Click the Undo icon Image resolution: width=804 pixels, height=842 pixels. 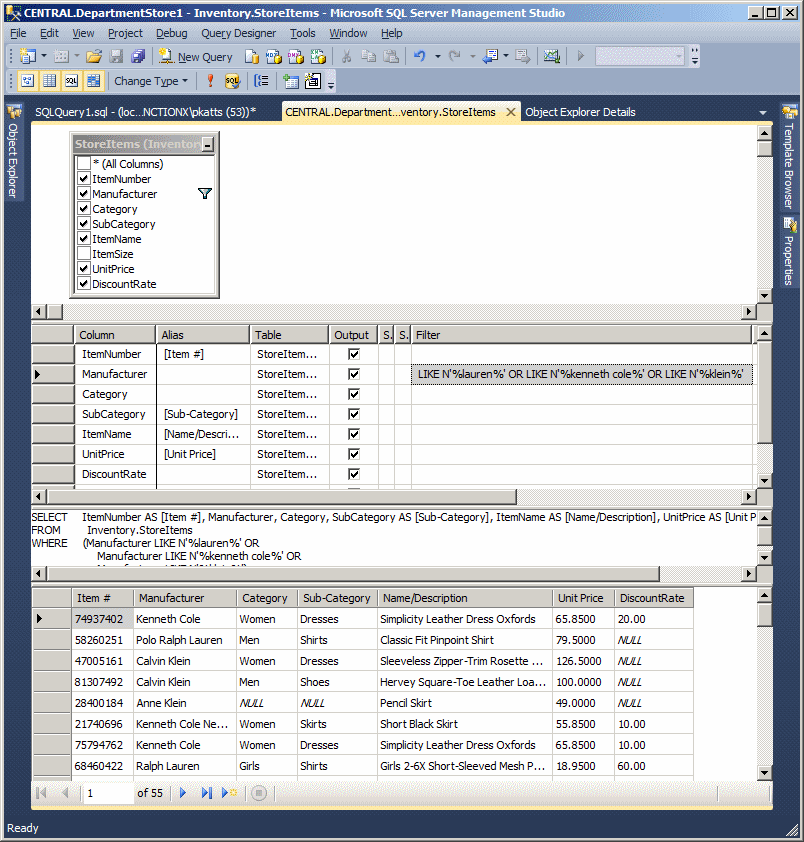(x=419, y=56)
